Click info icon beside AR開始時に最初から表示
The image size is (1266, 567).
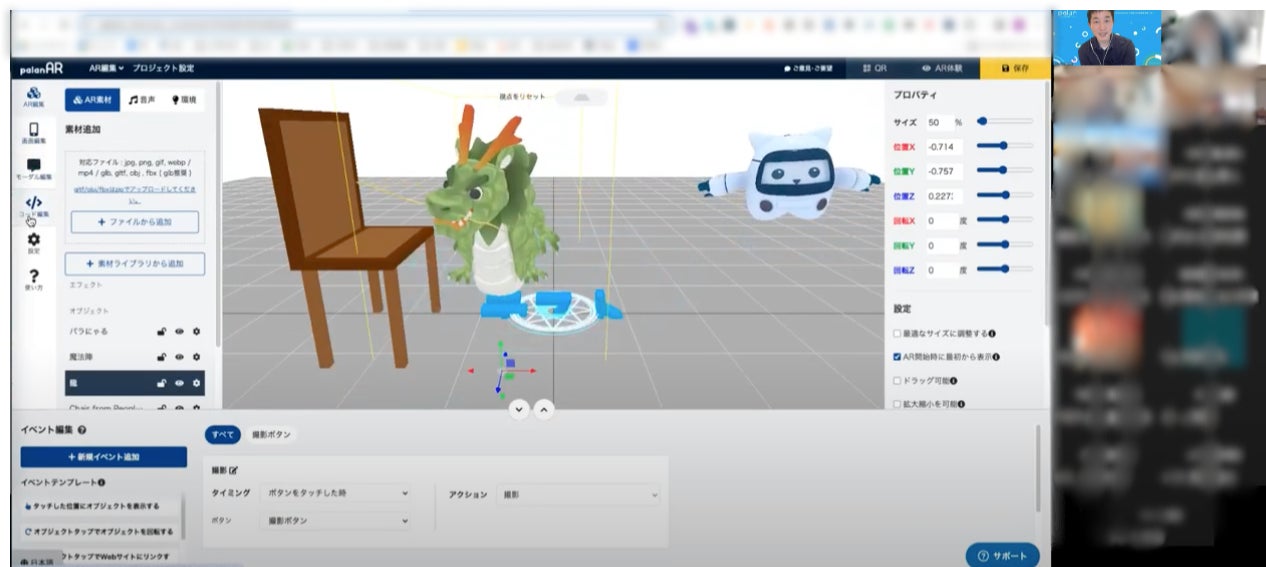point(996,357)
